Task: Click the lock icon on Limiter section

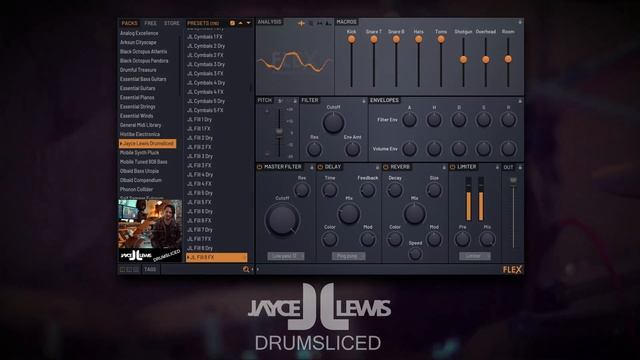Action: click(497, 167)
